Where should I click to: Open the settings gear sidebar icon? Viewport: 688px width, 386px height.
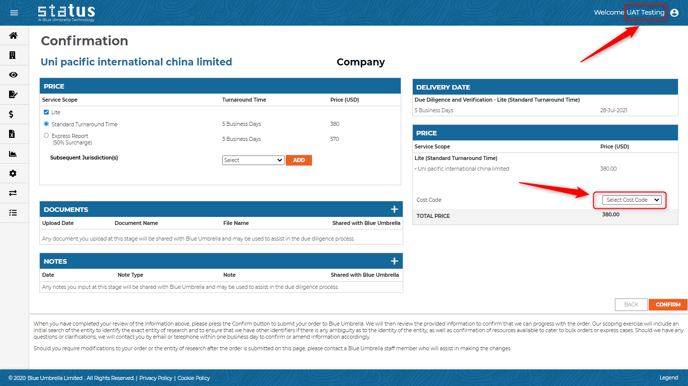[x=13, y=173]
